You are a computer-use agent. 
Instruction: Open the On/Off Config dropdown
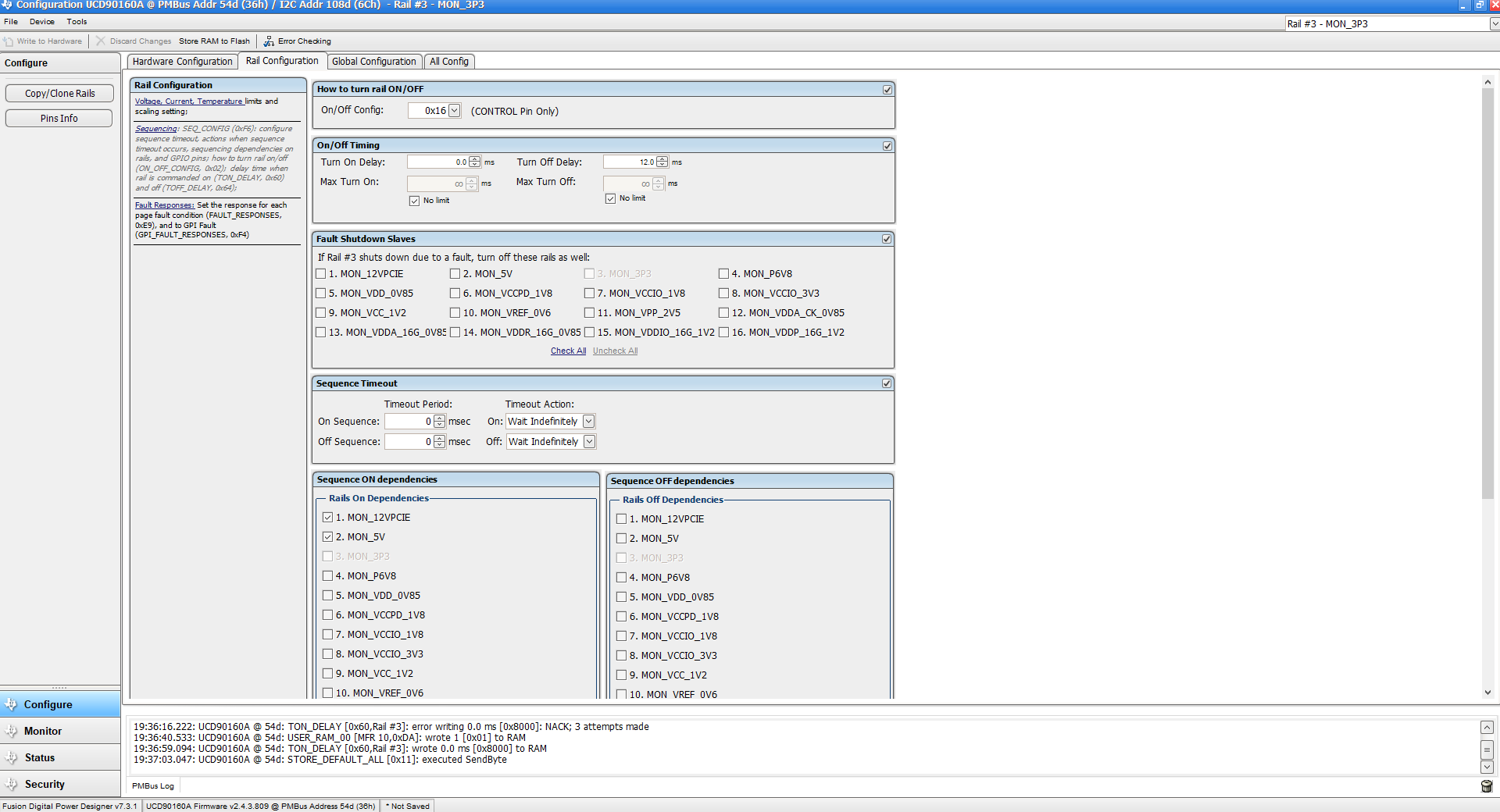(455, 111)
